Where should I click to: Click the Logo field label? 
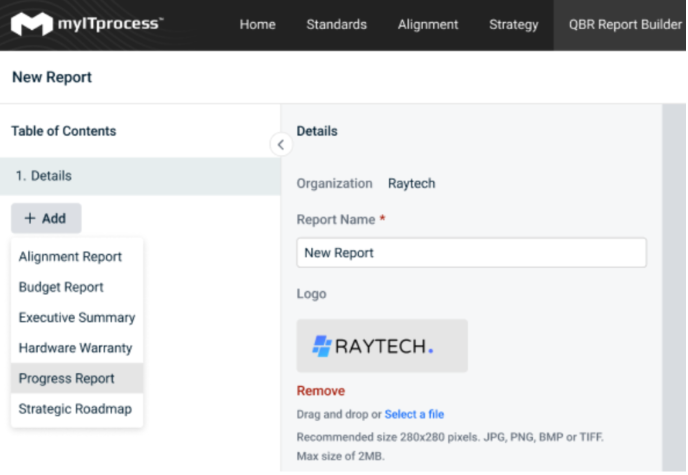pyautogui.click(x=312, y=294)
